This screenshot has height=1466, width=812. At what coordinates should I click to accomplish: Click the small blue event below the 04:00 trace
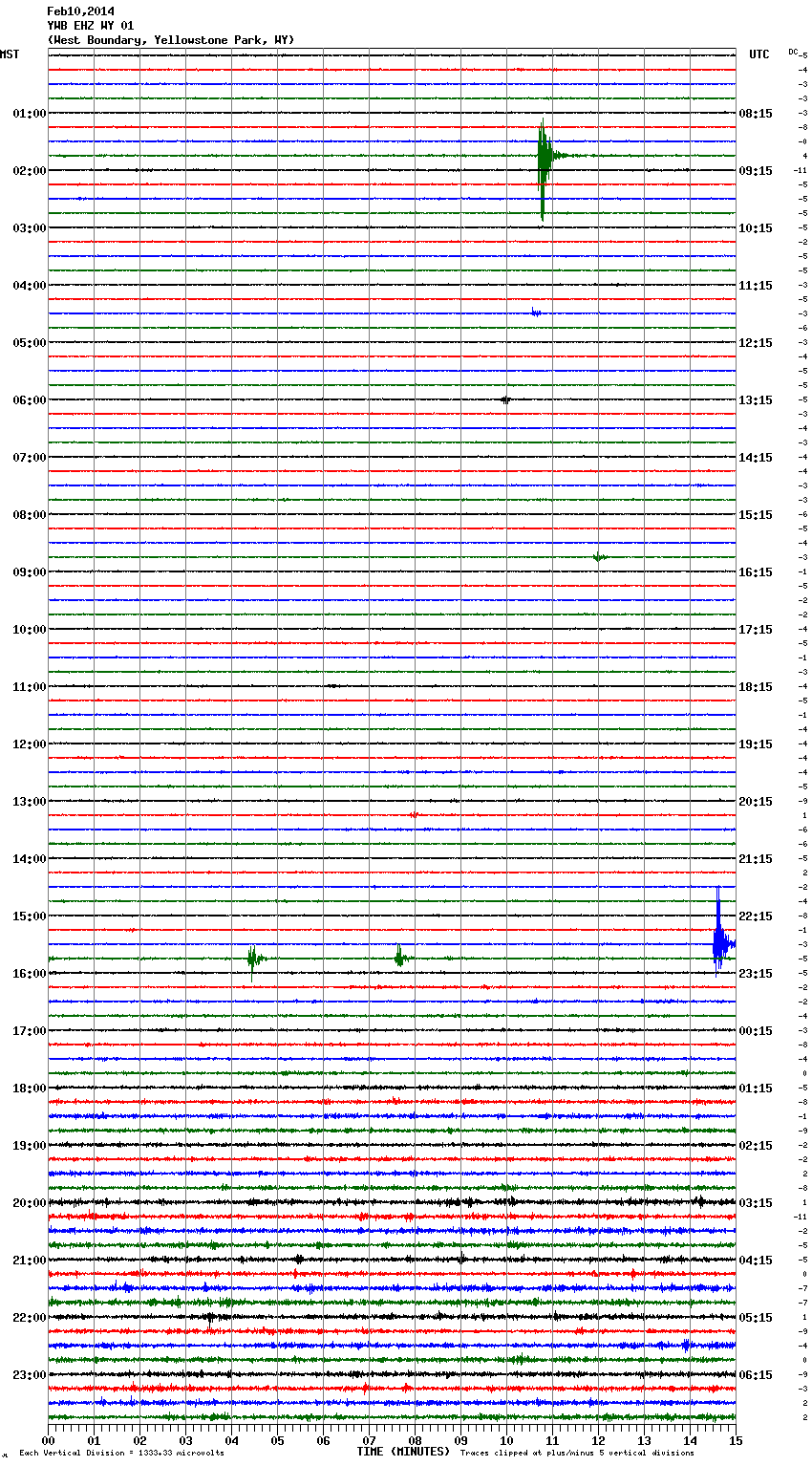pos(536,313)
